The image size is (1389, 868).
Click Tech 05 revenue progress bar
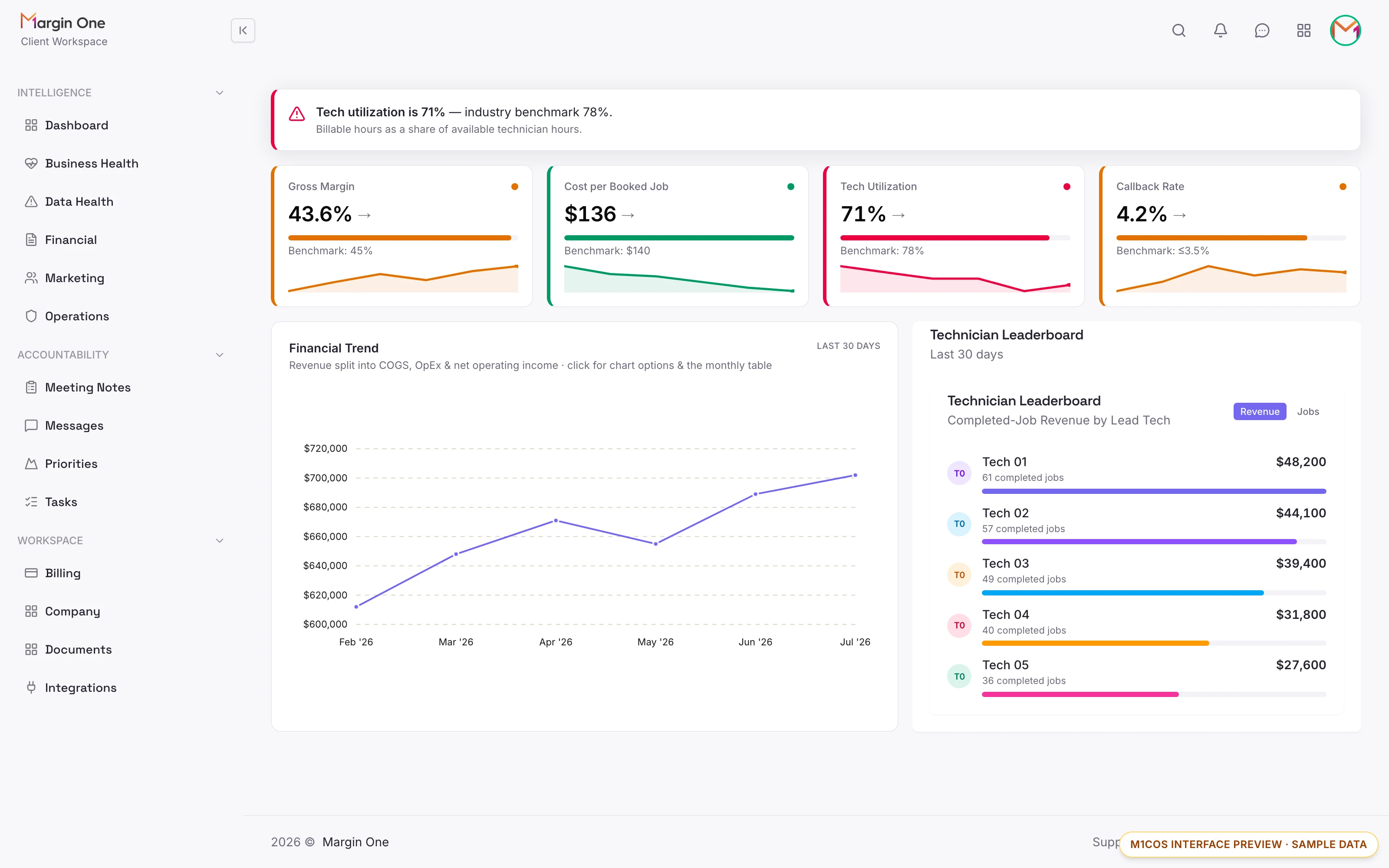1154,695
